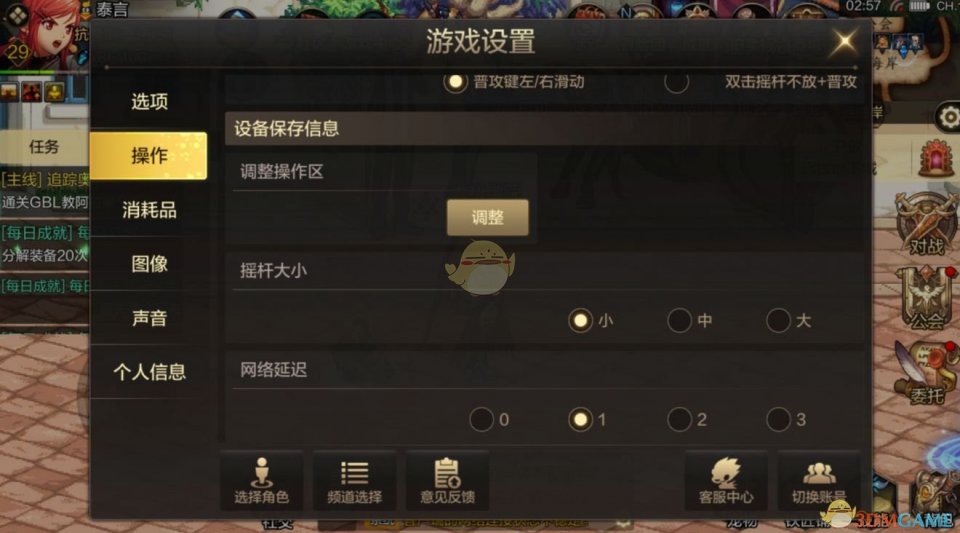The height and width of the screenshot is (533, 960).
Task: Close the 游戏设置 dialog
Action: tap(844, 42)
